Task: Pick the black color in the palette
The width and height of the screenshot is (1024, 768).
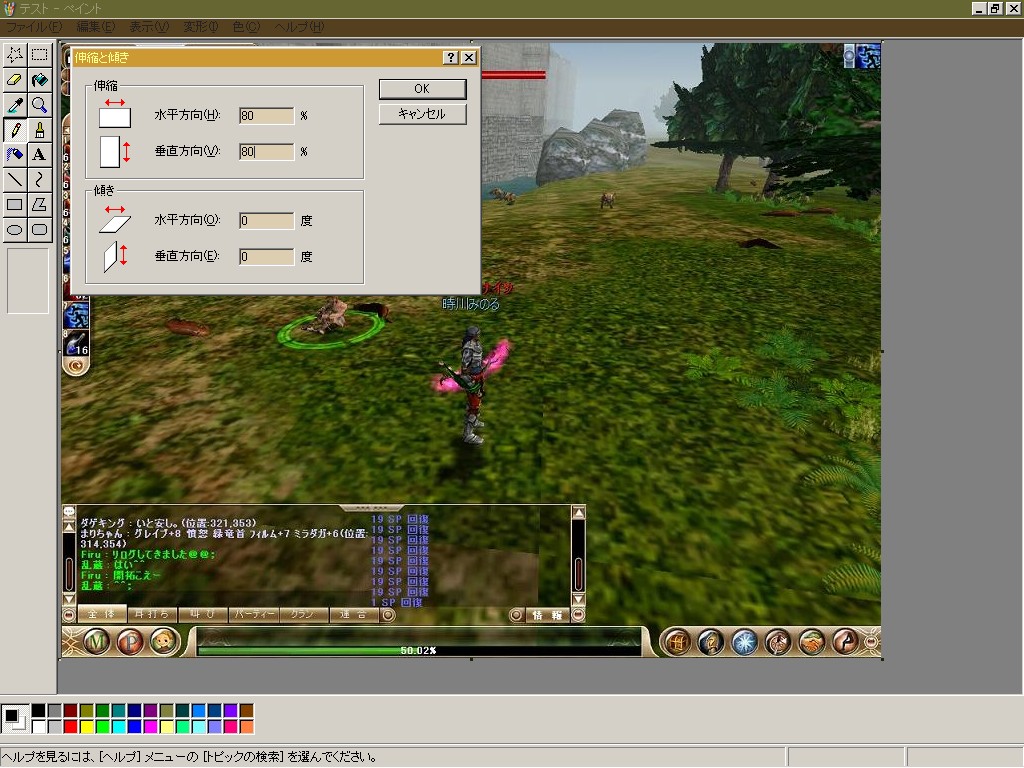Action: (39, 711)
